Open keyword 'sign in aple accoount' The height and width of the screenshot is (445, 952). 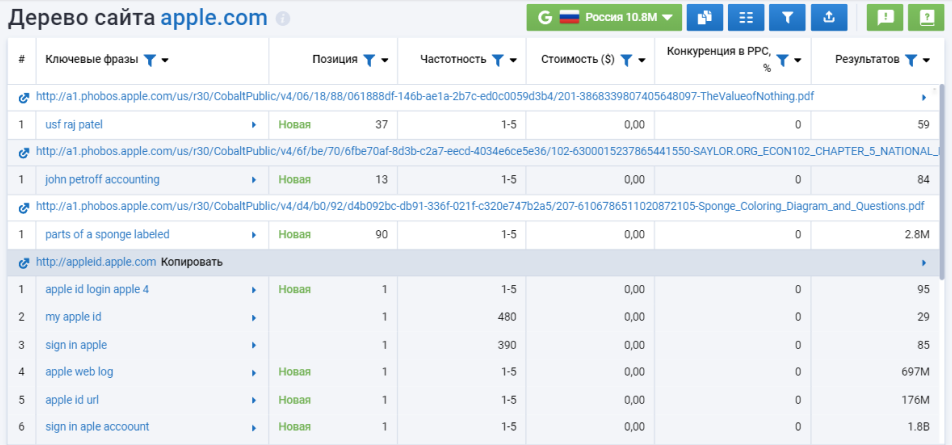click(97, 427)
